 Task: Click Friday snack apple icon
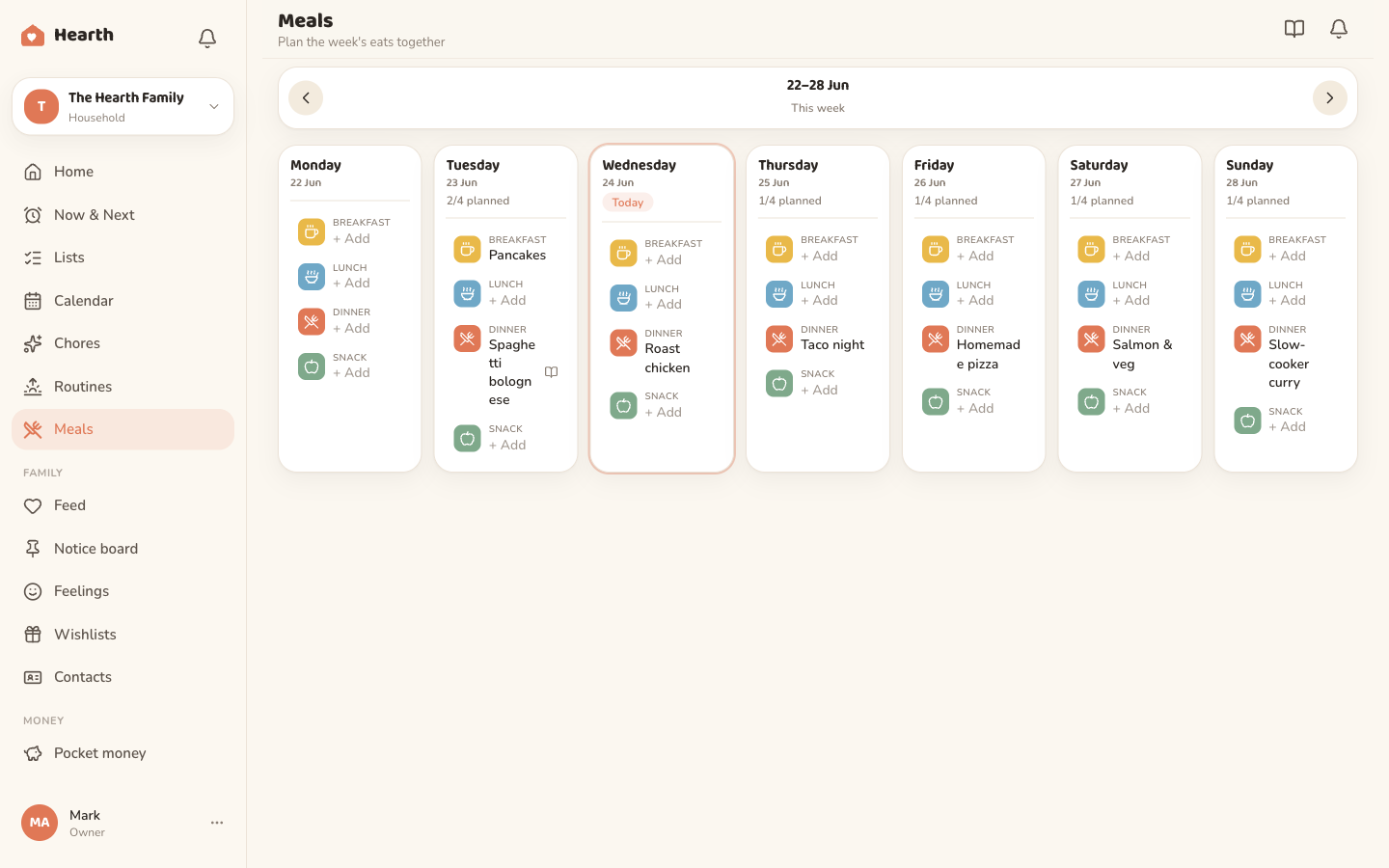coord(936,401)
